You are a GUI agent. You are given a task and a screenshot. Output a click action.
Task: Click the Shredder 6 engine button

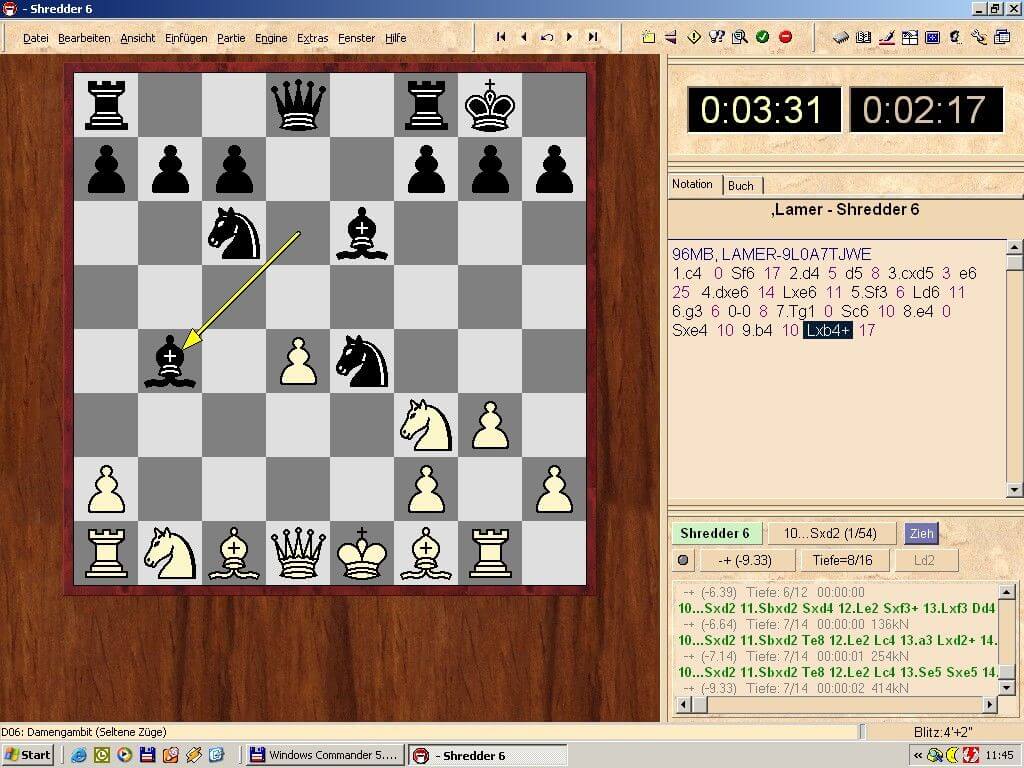(716, 534)
